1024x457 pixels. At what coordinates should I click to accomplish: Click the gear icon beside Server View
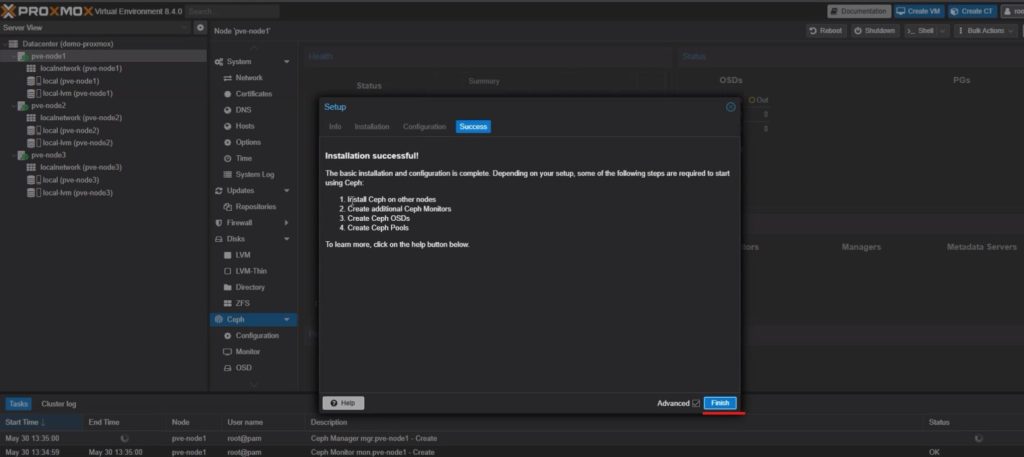[200, 28]
